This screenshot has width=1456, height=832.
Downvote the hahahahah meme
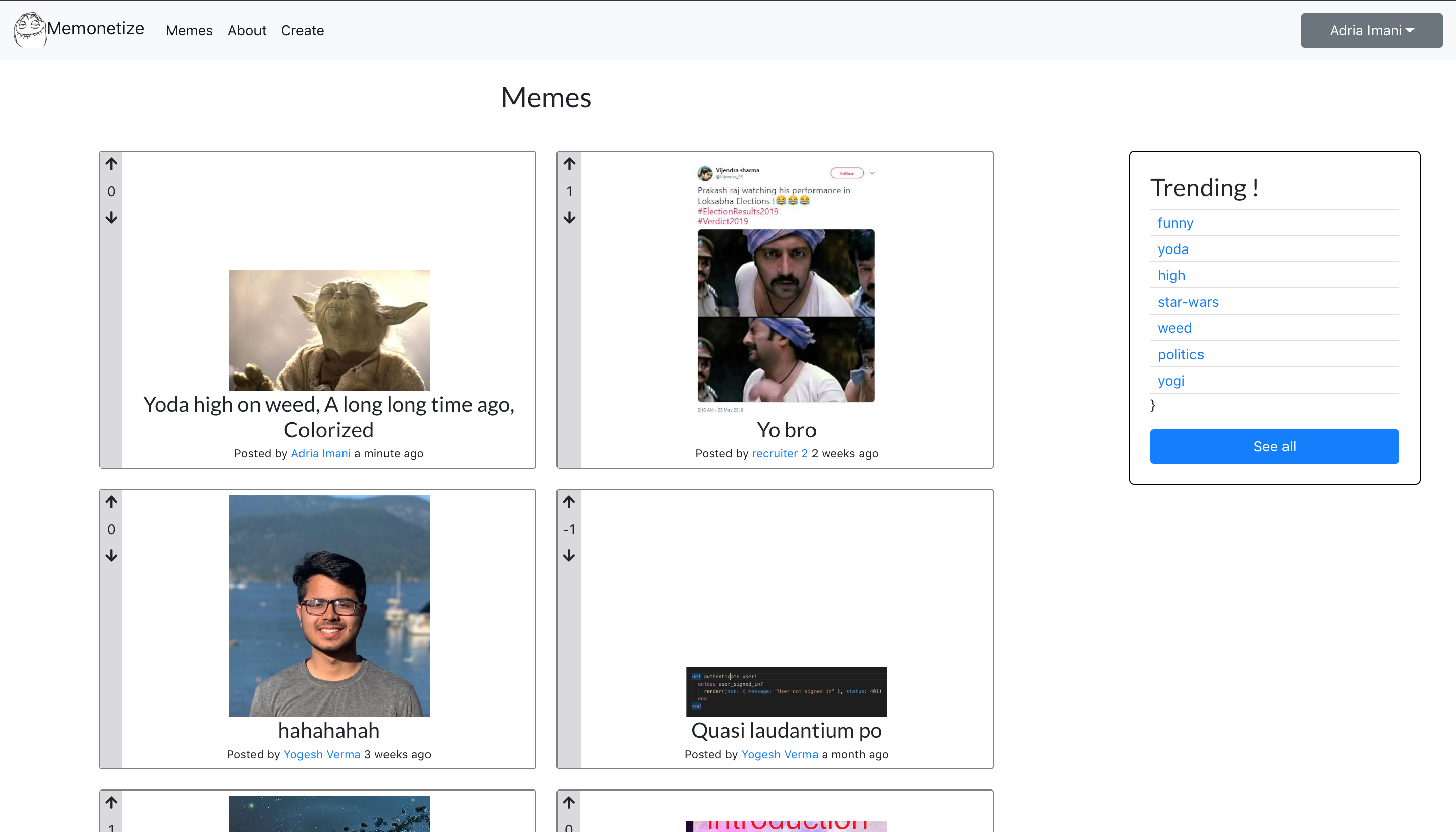111,556
